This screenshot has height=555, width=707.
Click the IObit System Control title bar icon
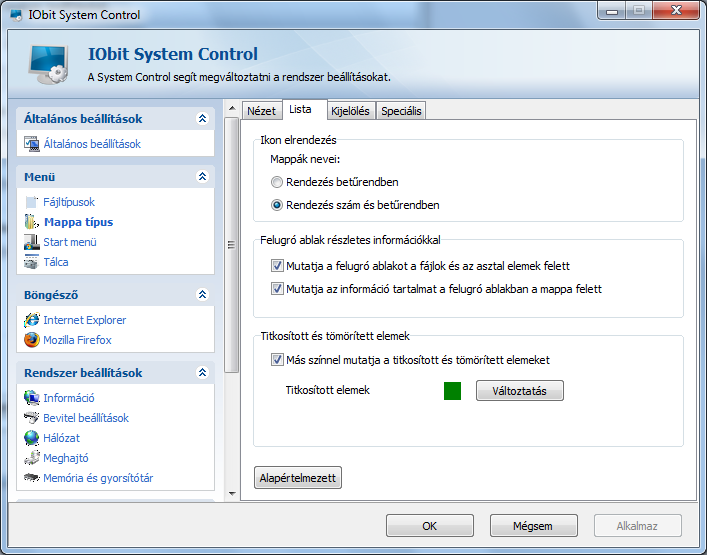coord(16,15)
